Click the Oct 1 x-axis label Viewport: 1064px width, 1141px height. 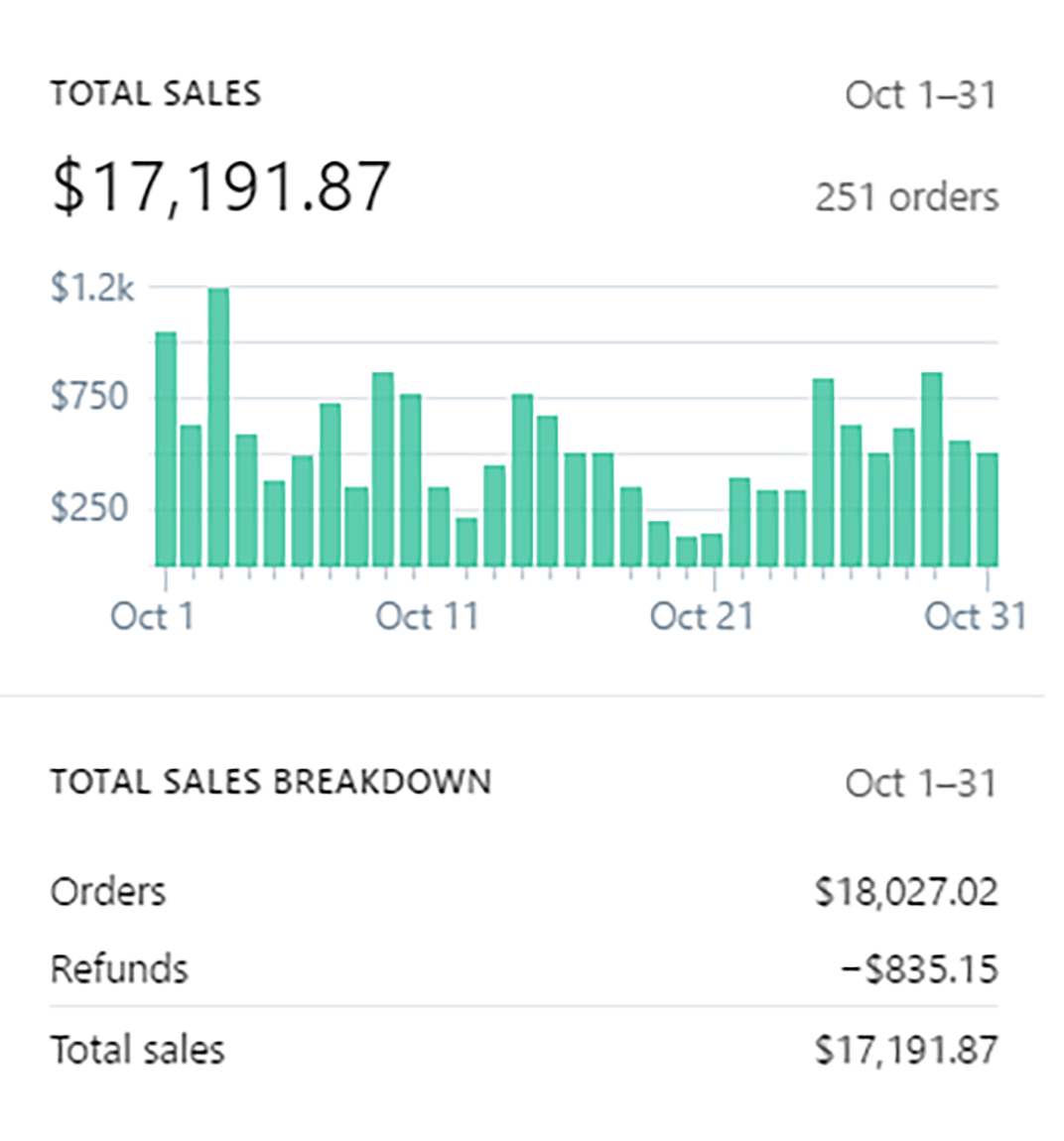point(152,616)
